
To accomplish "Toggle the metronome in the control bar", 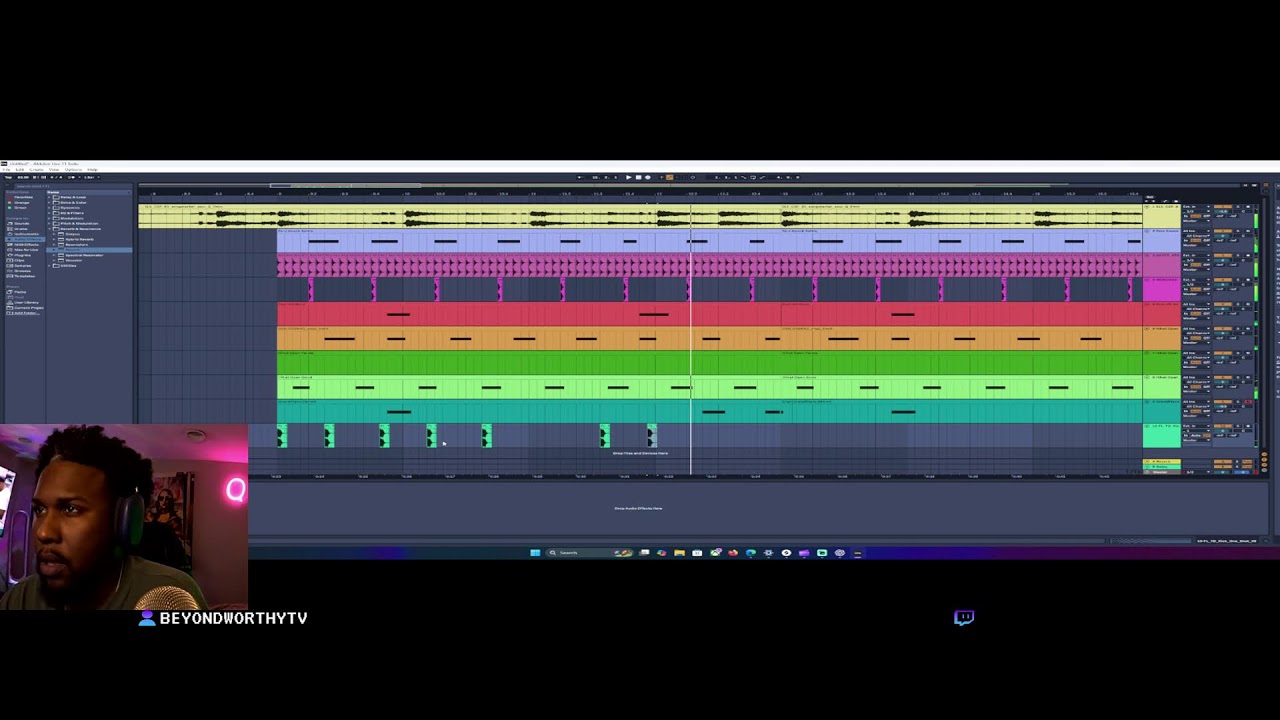I will click(x=71, y=177).
